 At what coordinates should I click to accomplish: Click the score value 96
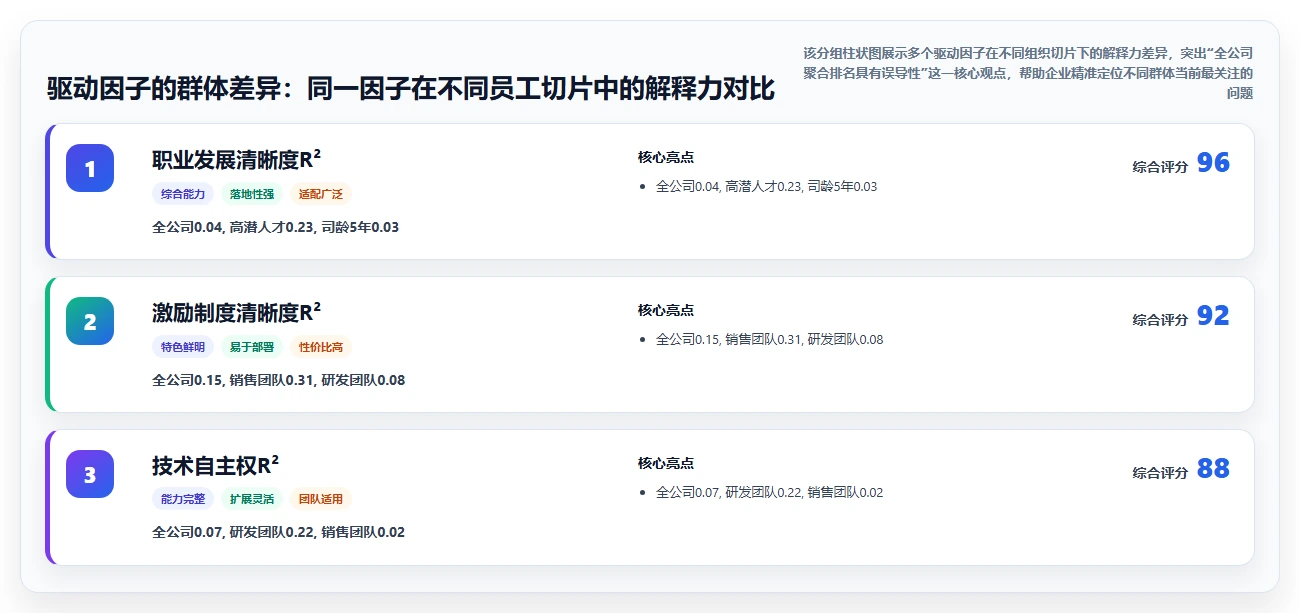coord(1213,163)
